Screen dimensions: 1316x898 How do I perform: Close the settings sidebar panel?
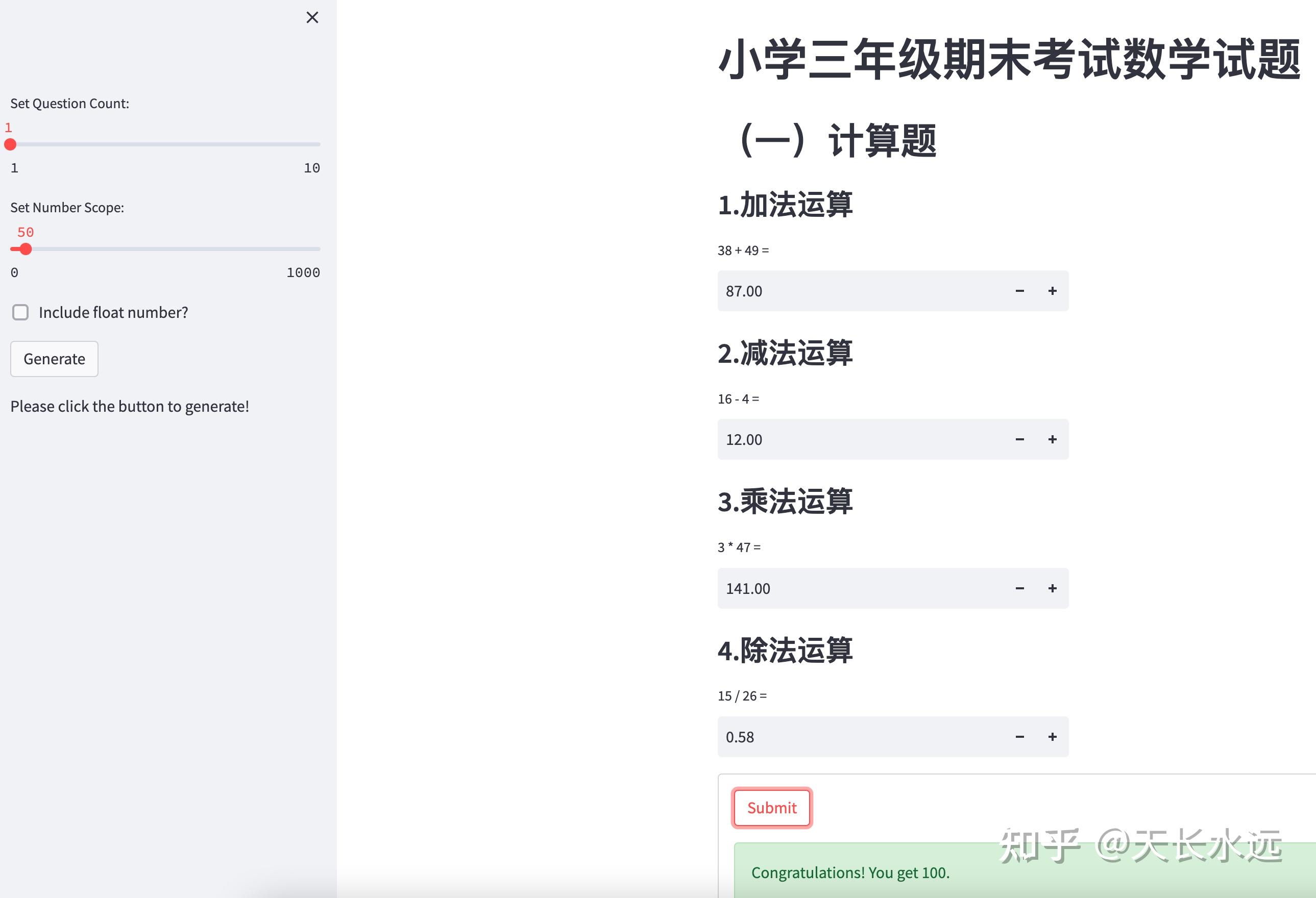[x=312, y=17]
